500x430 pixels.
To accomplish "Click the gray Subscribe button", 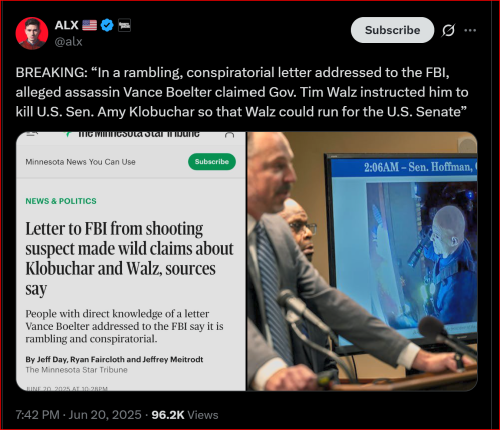I will [x=392, y=30].
